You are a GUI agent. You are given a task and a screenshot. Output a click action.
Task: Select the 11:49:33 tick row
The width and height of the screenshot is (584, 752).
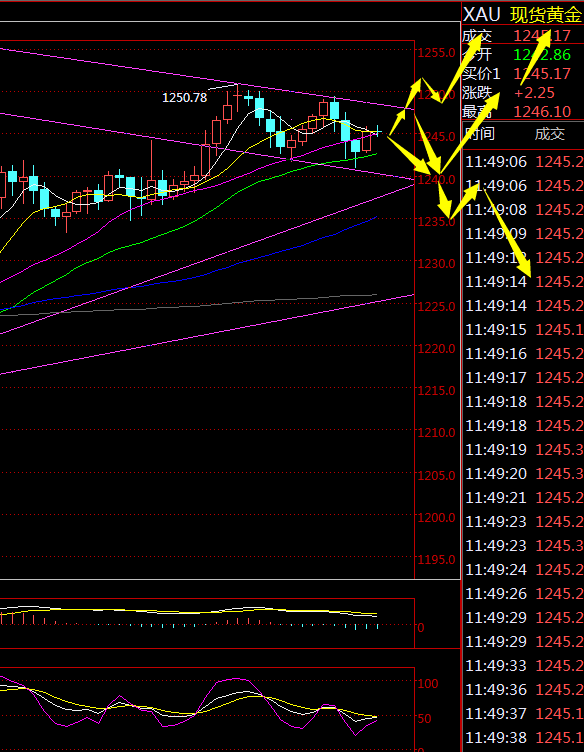coord(524,666)
